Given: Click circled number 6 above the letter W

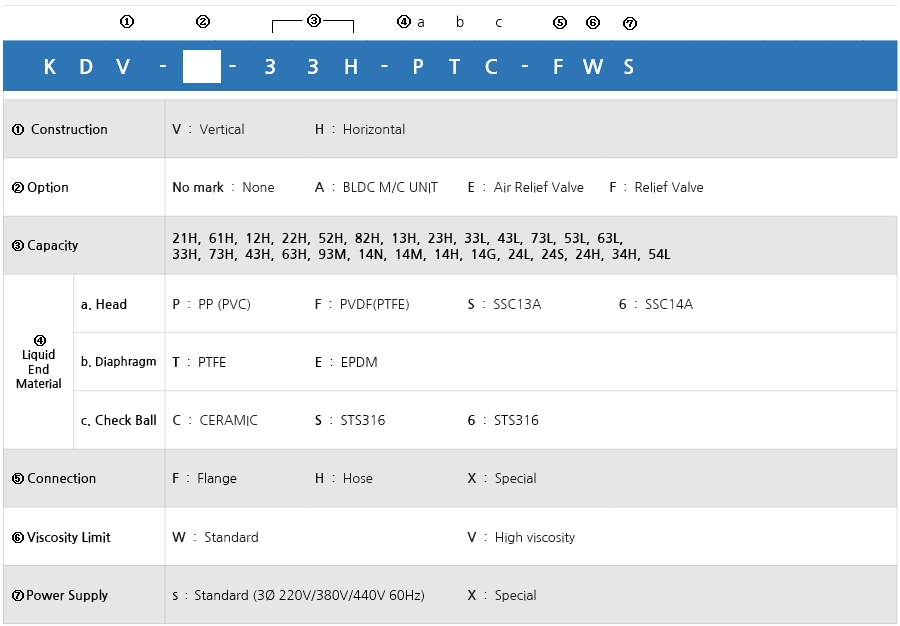Looking at the screenshot, I should tap(593, 23).
